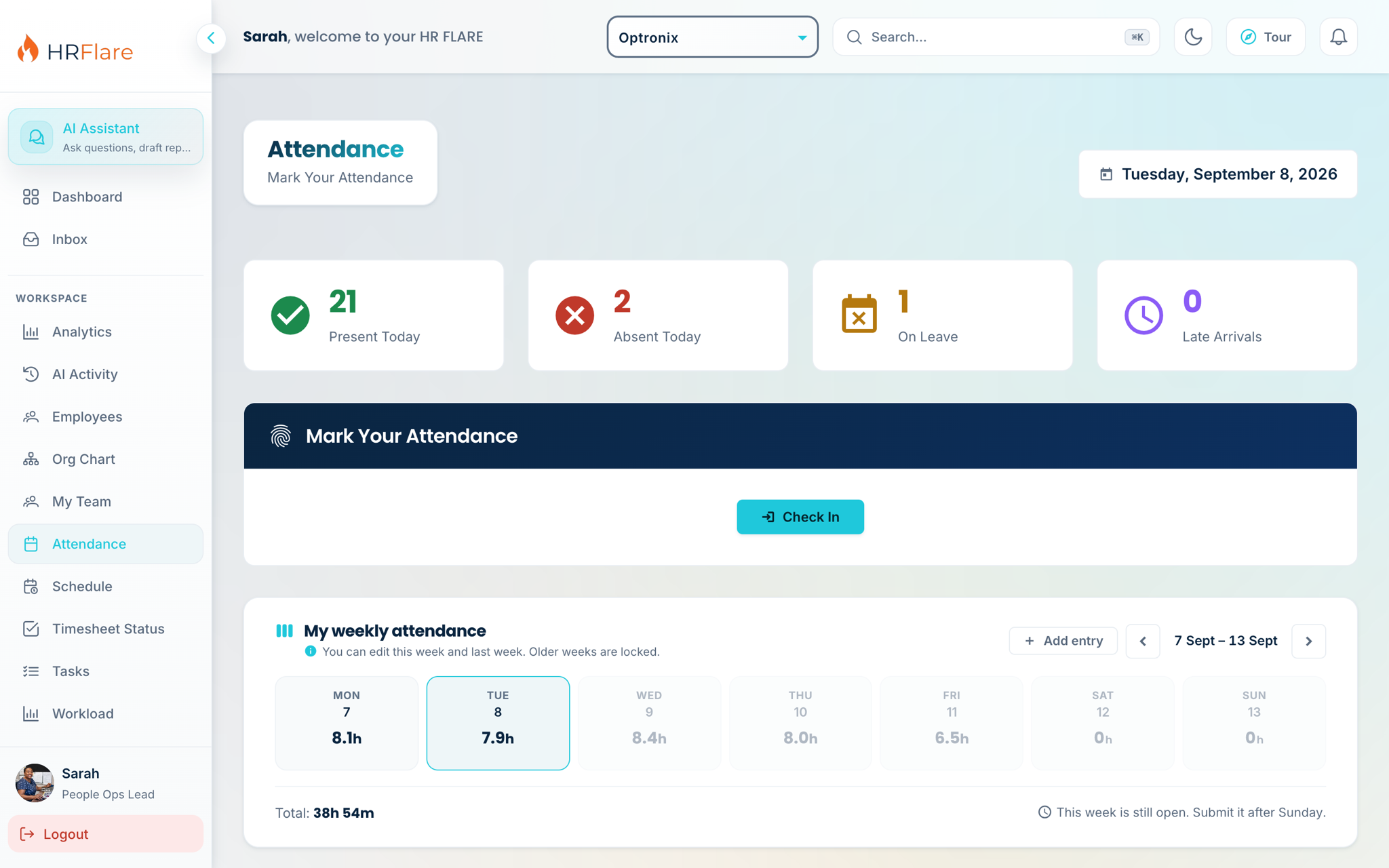Select the THU 10 day card
The width and height of the screenshot is (1389, 868).
800,723
